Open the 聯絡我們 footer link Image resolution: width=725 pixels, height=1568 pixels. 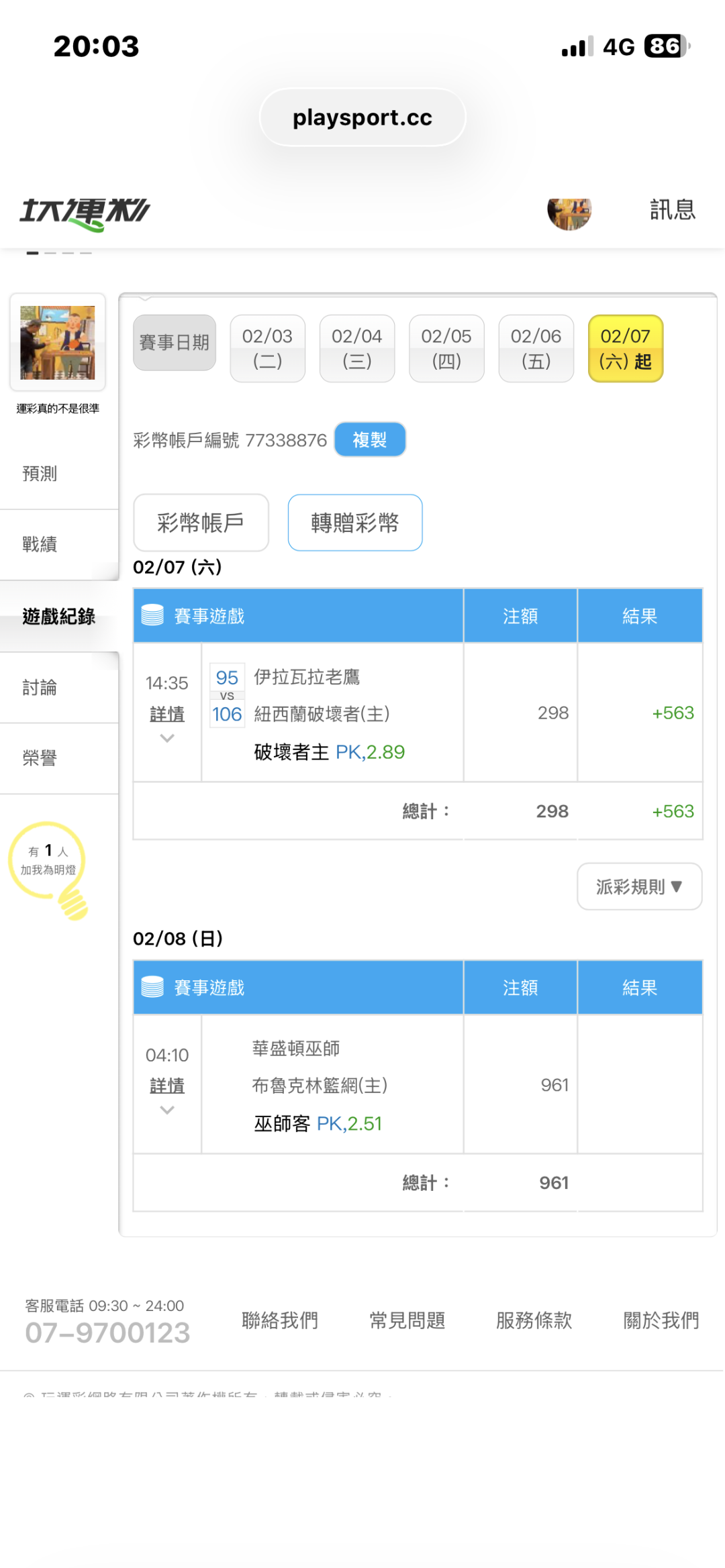click(280, 1320)
